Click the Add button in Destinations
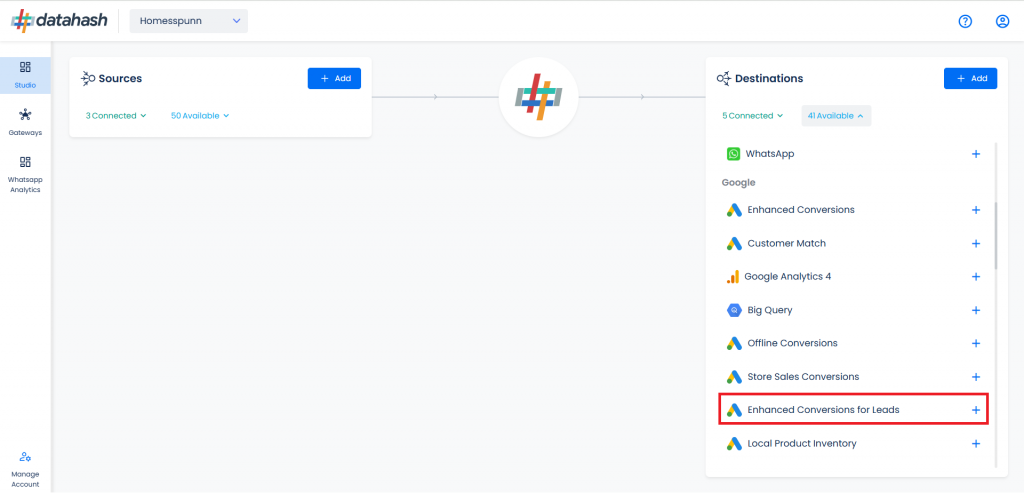 click(x=970, y=78)
